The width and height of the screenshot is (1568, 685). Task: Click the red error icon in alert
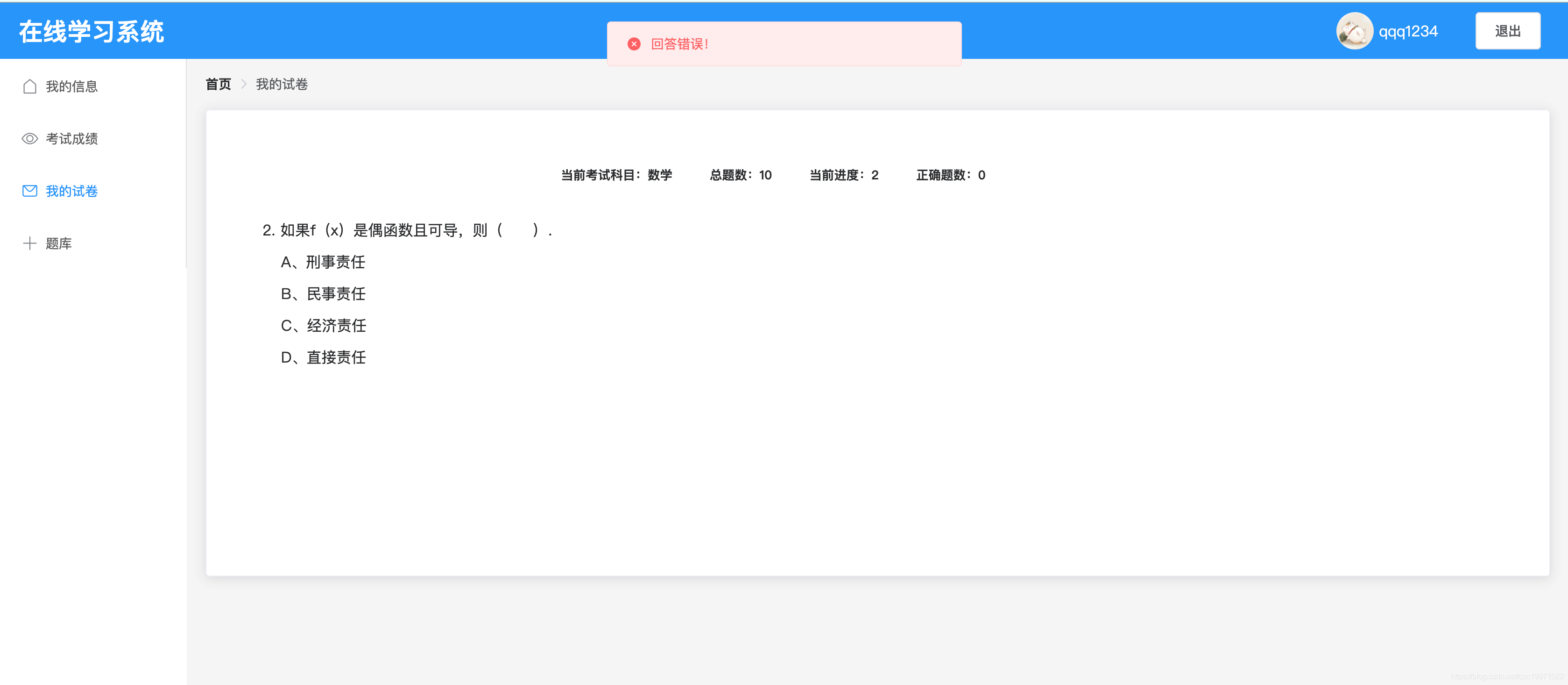click(x=634, y=44)
